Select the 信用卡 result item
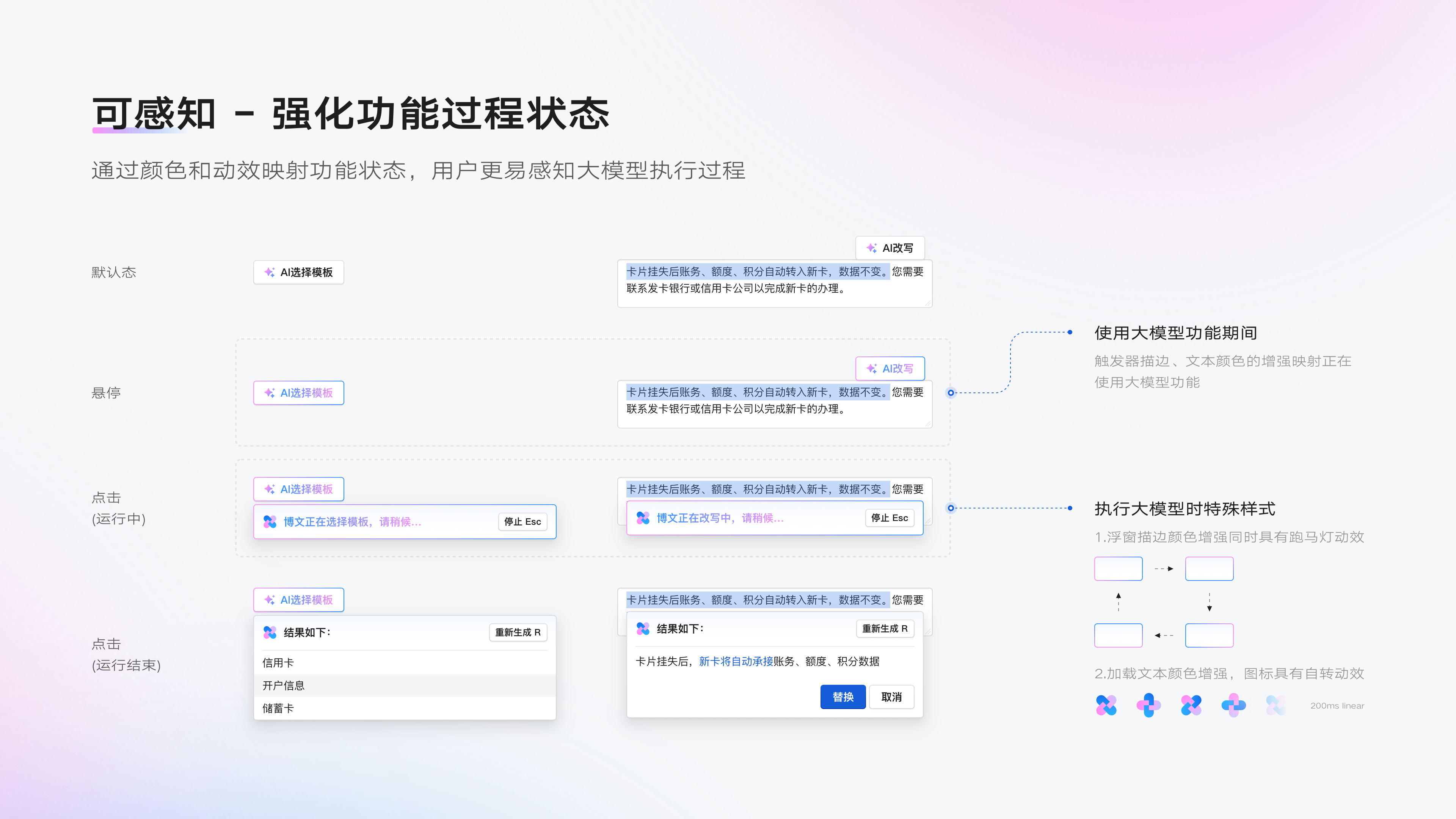1456x819 pixels. [x=405, y=662]
